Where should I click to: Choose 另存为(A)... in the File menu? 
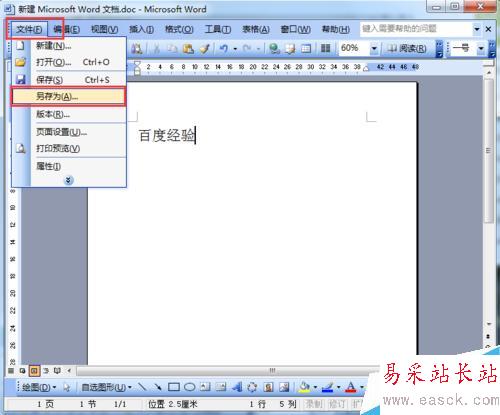[x=68, y=96]
